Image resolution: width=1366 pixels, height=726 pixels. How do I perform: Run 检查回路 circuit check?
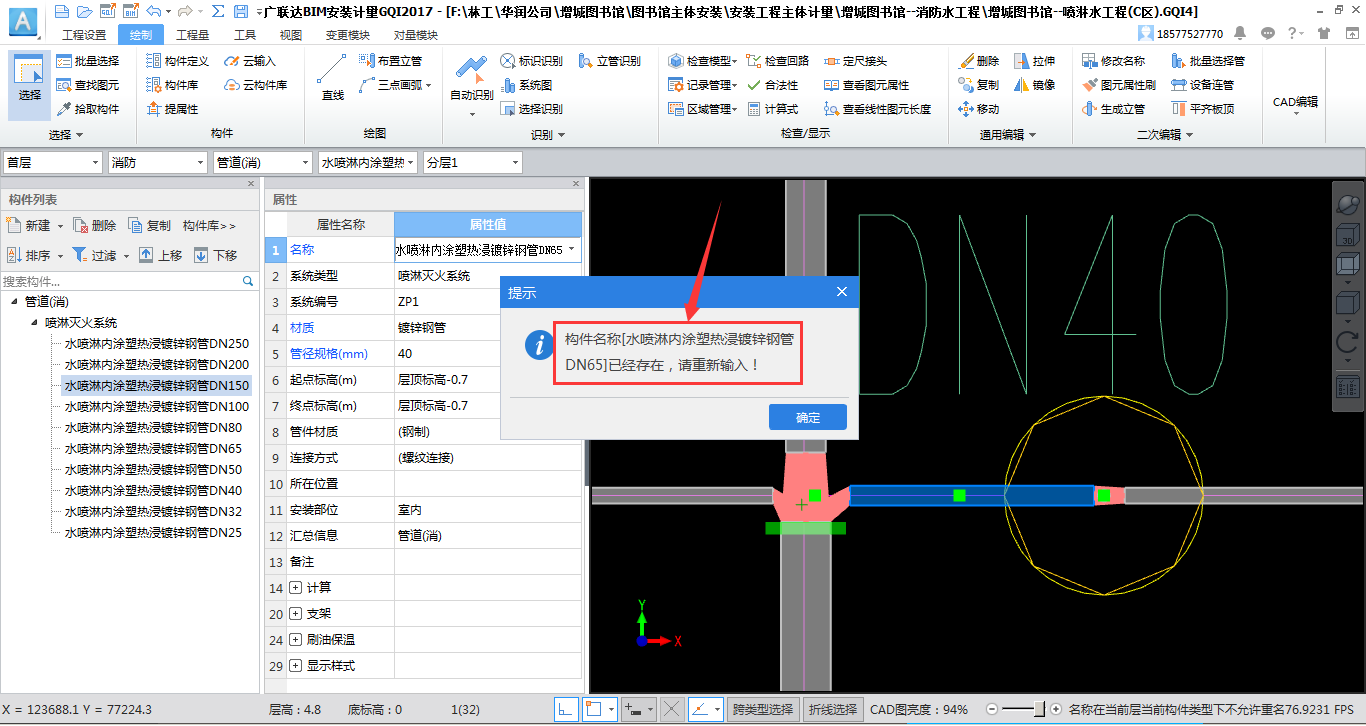tap(778, 61)
